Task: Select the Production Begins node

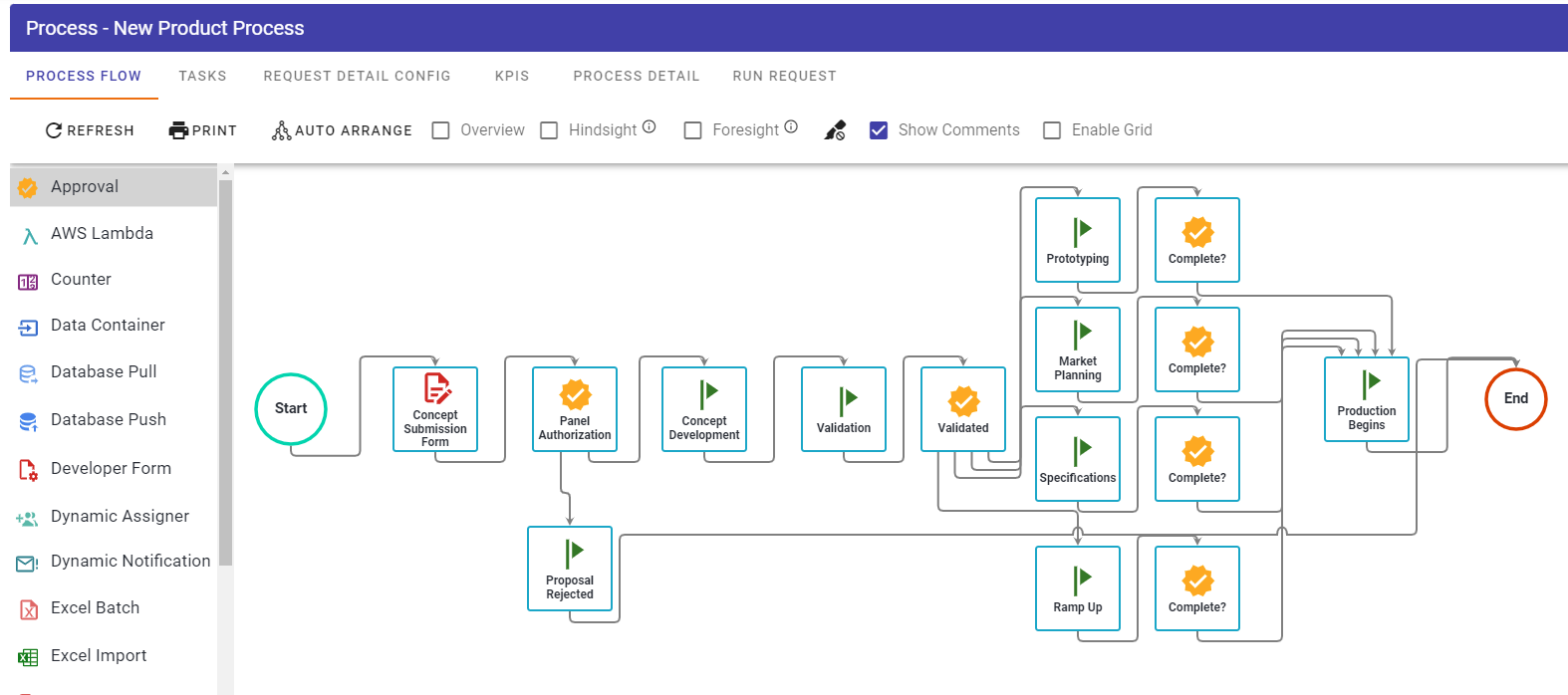Action: (1367, 399)
